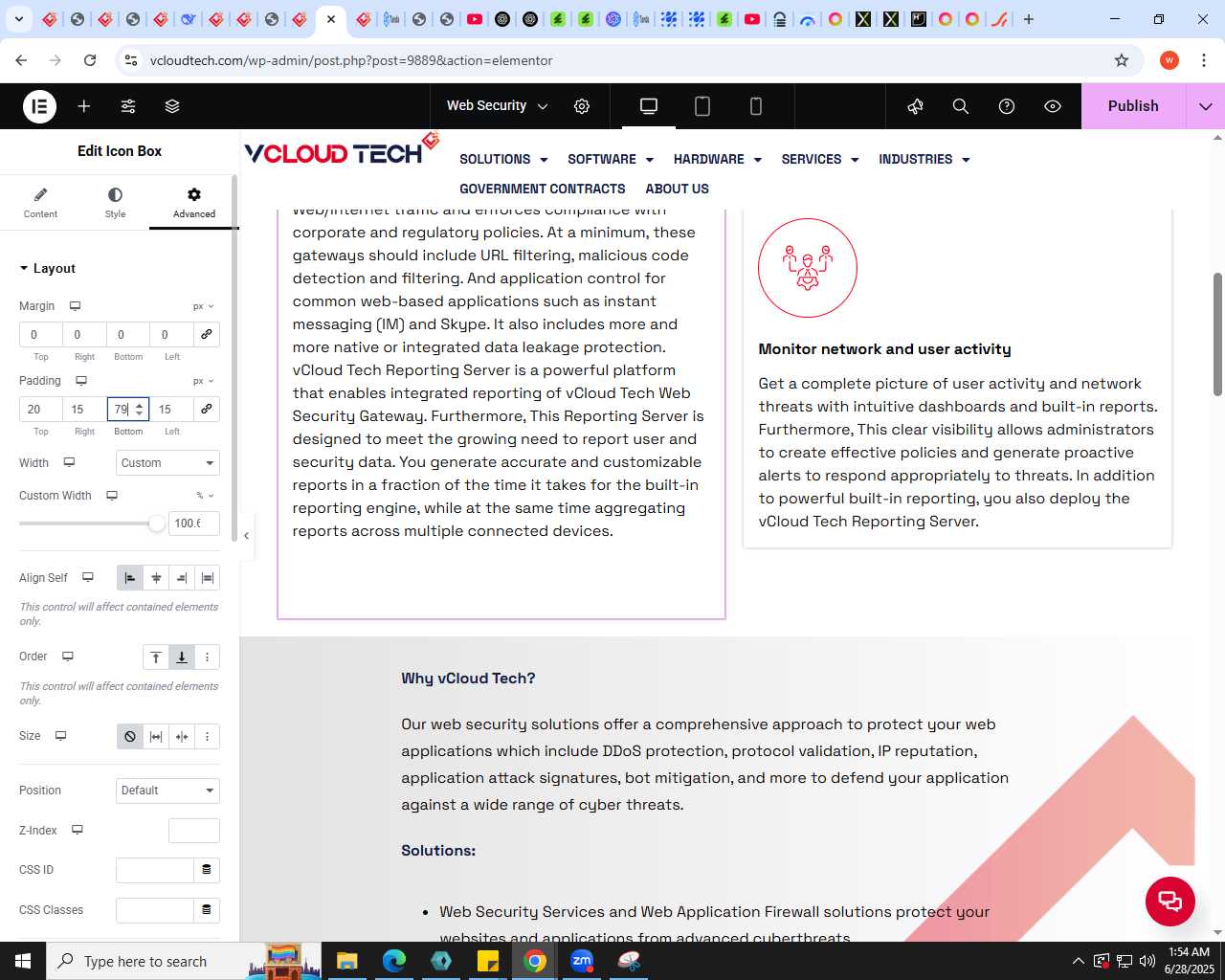1225x980 pixels.
Task: Click the Z-Index input field
Action: 194,831
